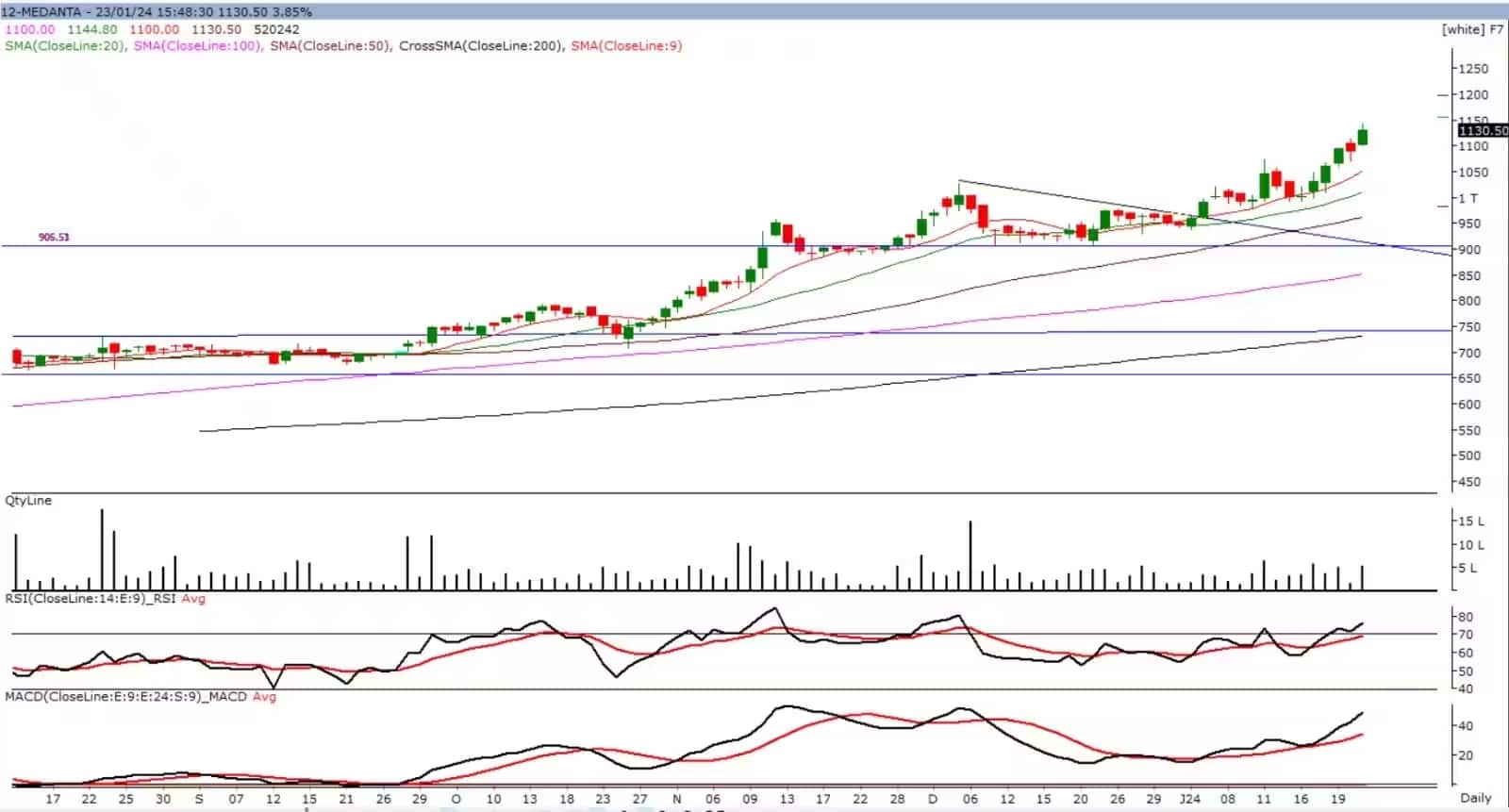Viewport: 1509px width, 812px height.
Task: Click the [white] F7 theme label
Action: (1471, 29)
